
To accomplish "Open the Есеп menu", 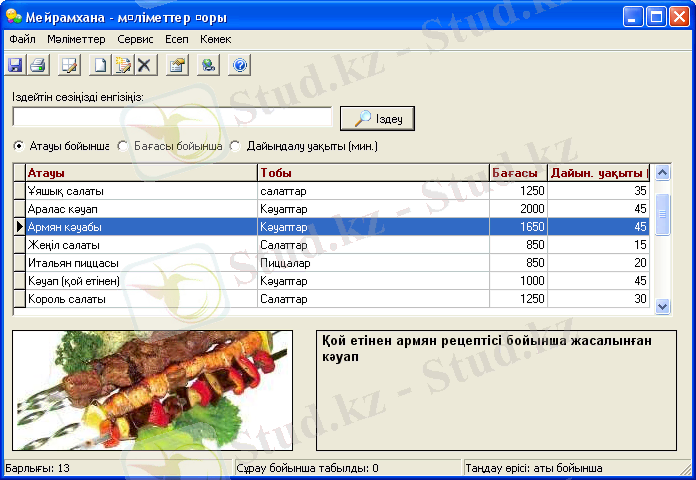I will click(x=177, y=40).
